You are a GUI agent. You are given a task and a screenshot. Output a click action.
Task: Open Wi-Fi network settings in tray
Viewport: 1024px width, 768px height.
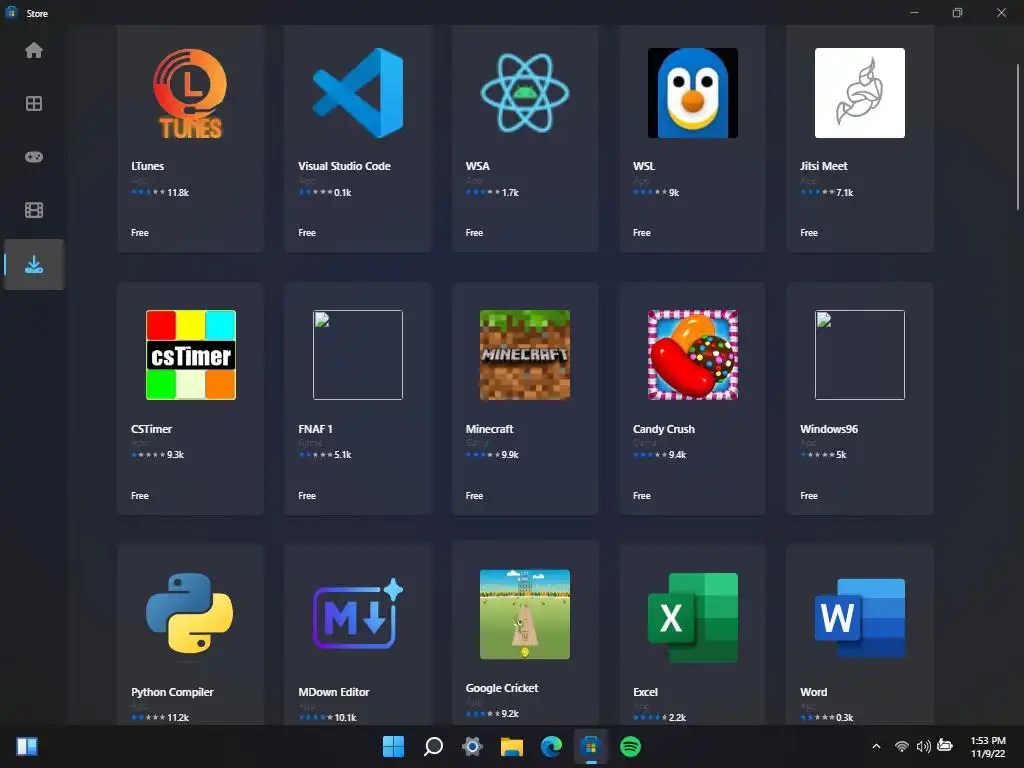(x=902, y=746)
